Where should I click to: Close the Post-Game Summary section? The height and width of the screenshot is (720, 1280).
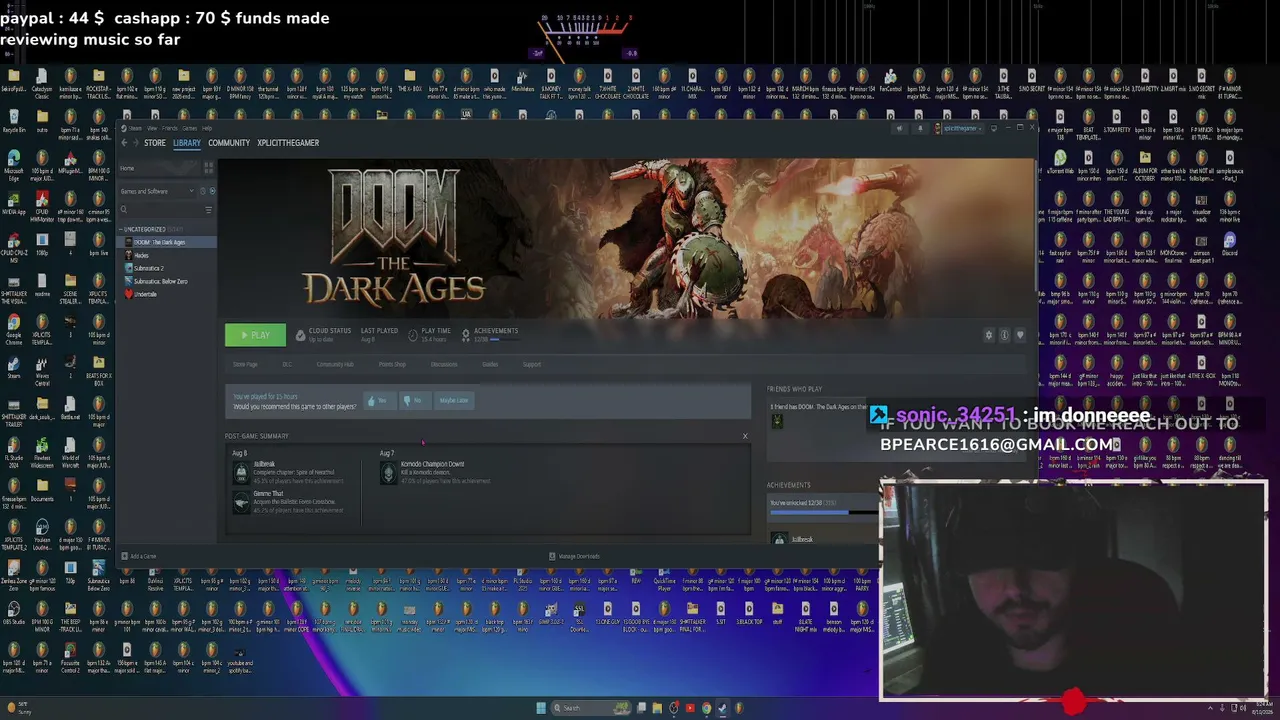click(745, 436)
